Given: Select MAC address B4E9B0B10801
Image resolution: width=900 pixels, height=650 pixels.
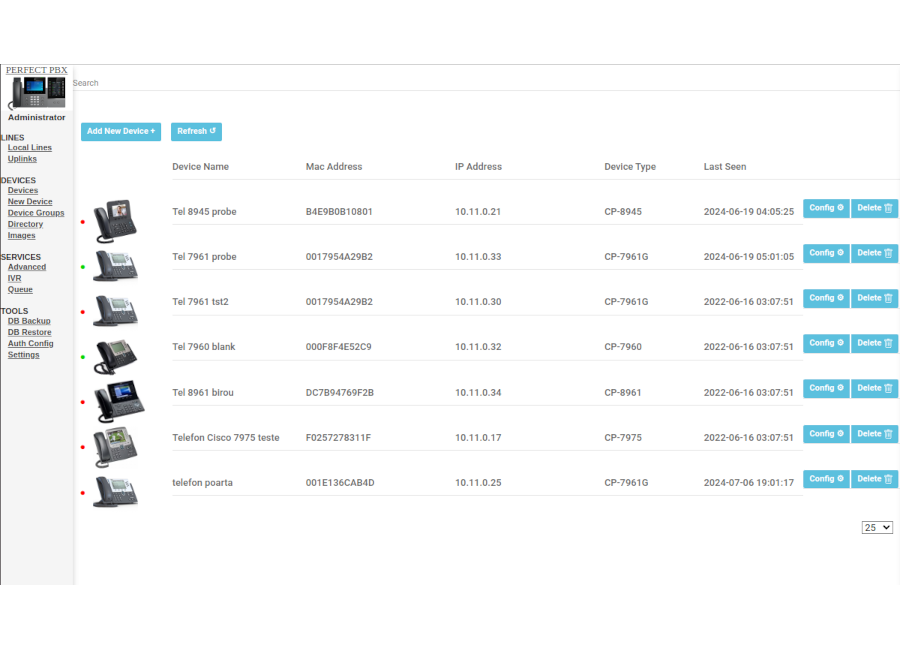Looking at the screenshot, I should tap(339, 212).
